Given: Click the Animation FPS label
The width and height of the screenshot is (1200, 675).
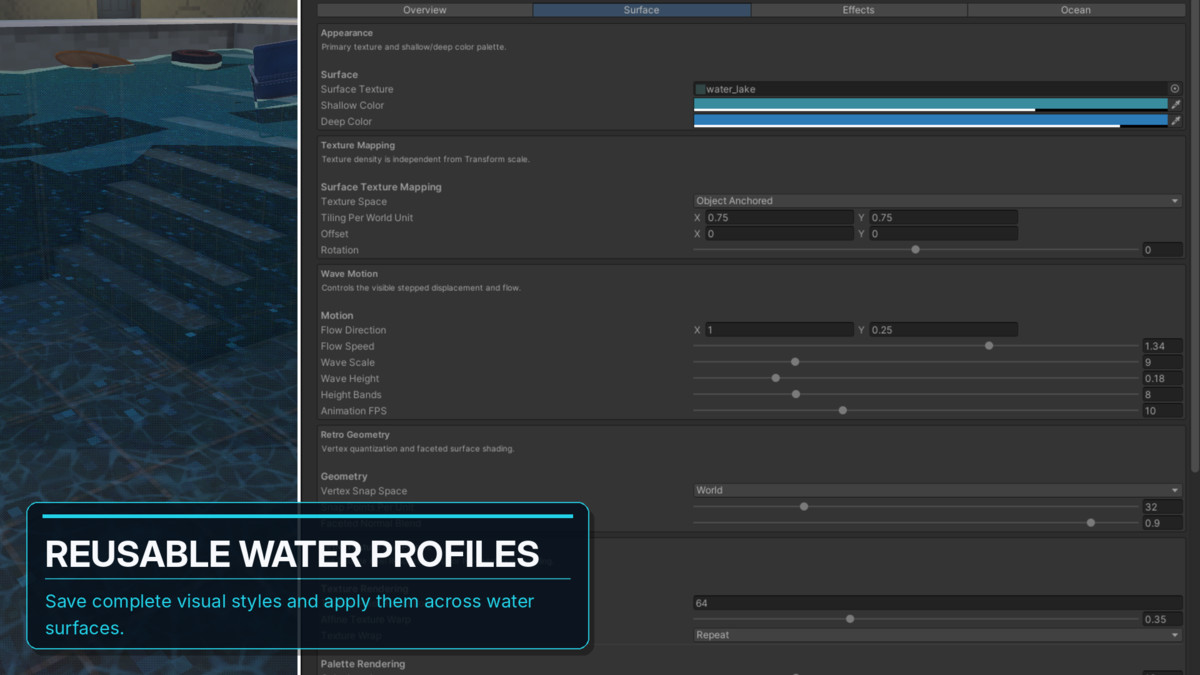Looking at the screenshot, I should click(x=353, y=410).
